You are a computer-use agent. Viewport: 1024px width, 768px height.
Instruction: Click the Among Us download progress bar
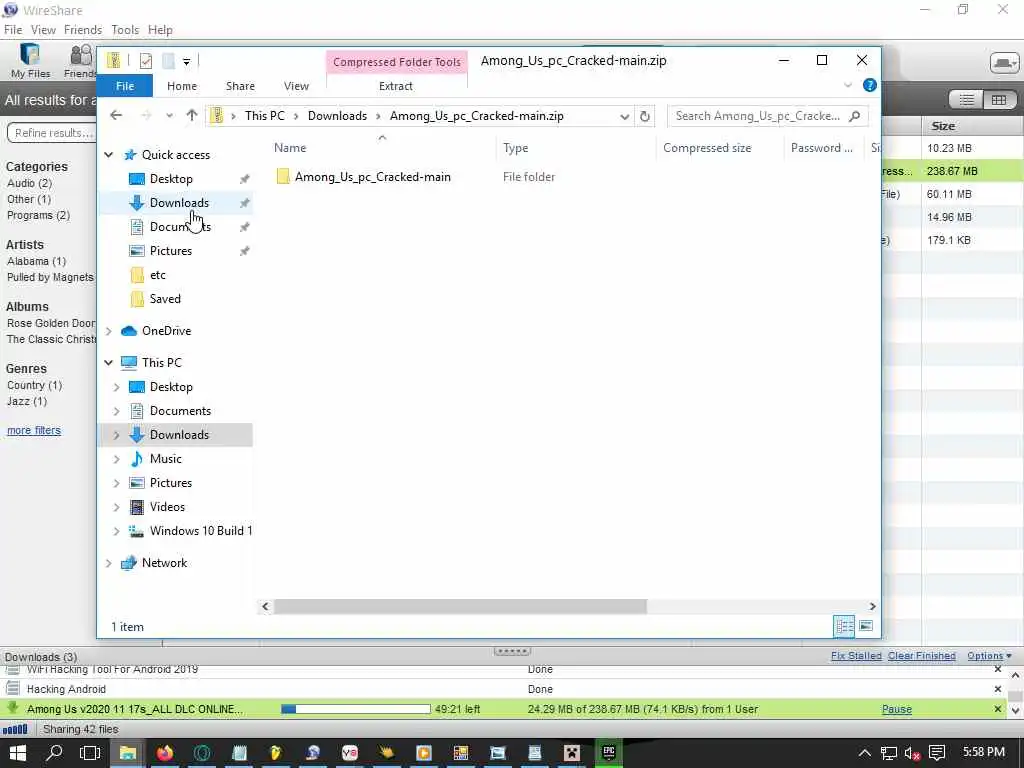tap(356, 709)
